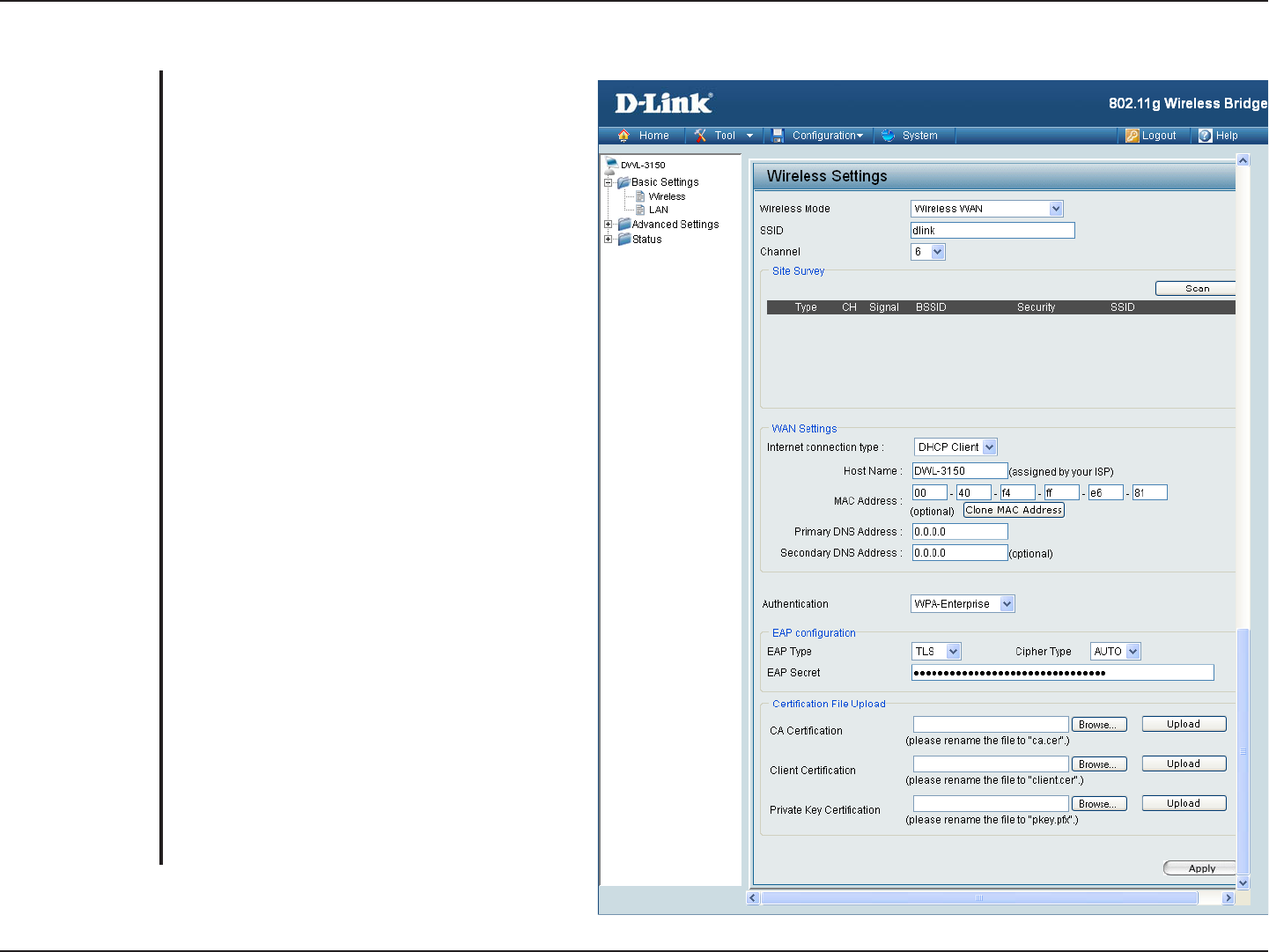This screenshot has width=1269, height=952.
Task: Click the scroll left arrow
Action: click(x=753, y=898)
